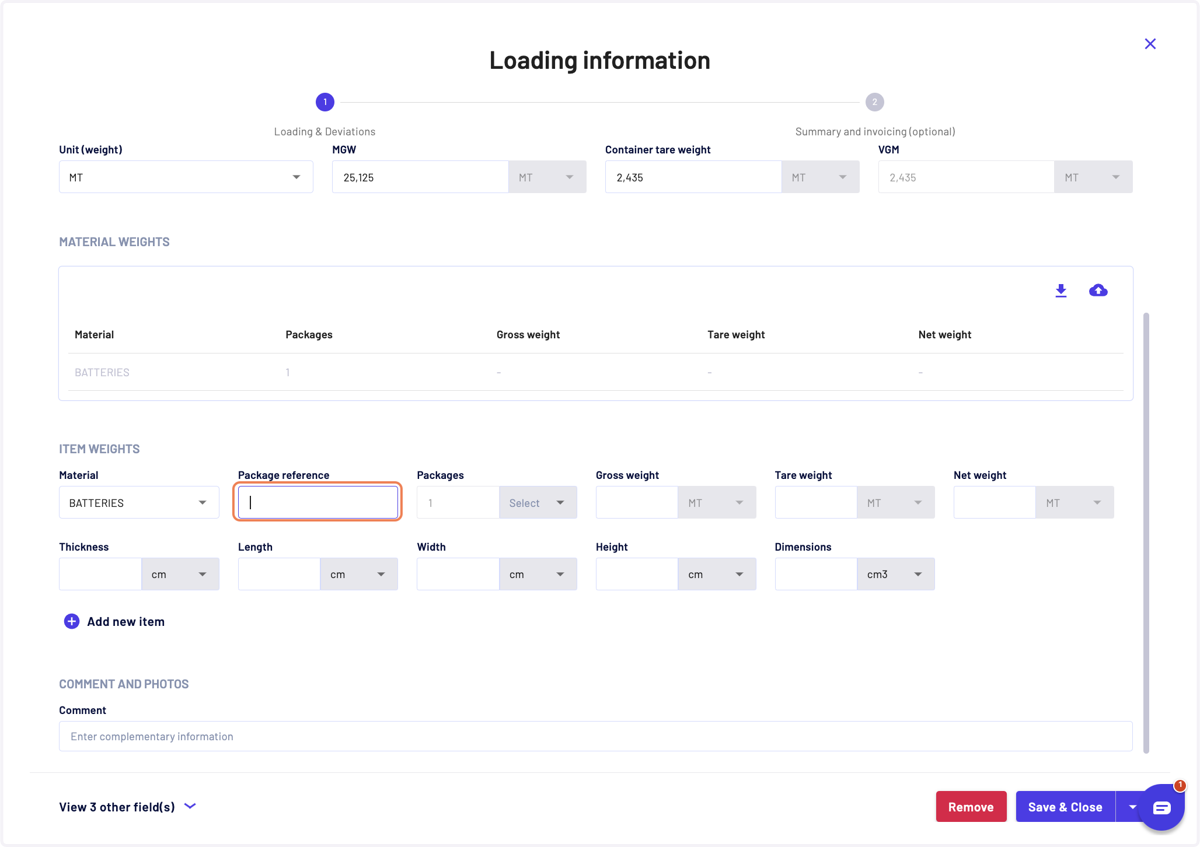This screenshot has width=1200, height=847.
Task: Open Container tare weight unit dropdown
Action: pyautogui.click(x=820, y=177)
